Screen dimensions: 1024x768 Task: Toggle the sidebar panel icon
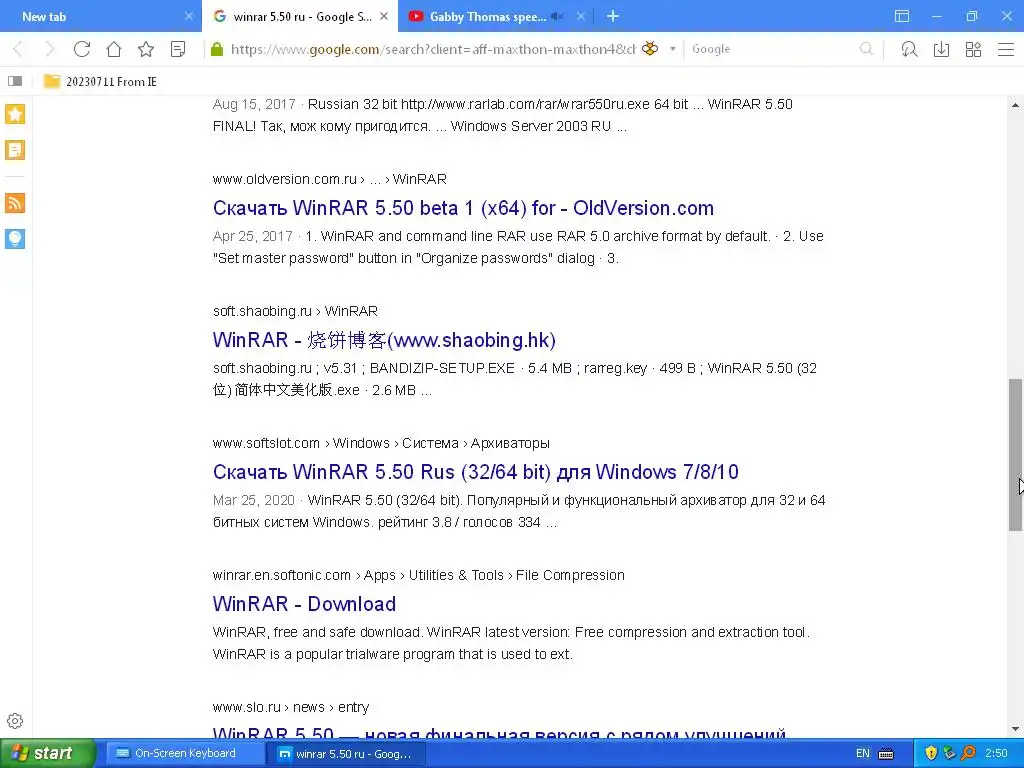click(15, 81)
